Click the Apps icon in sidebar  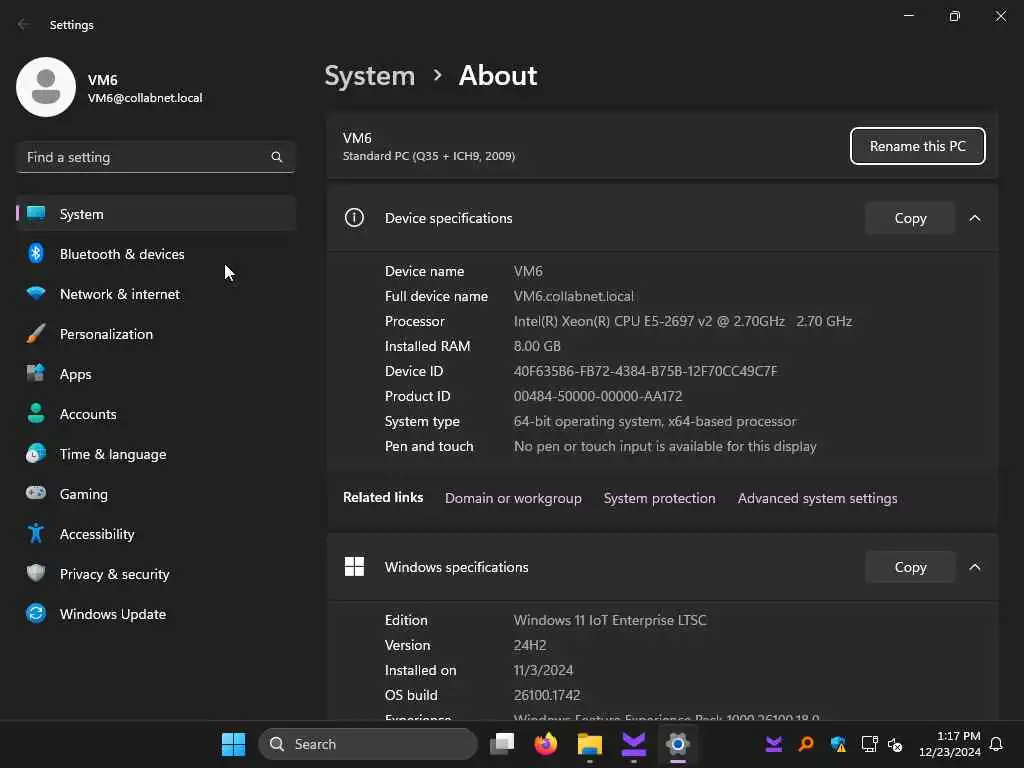(36, 373)
